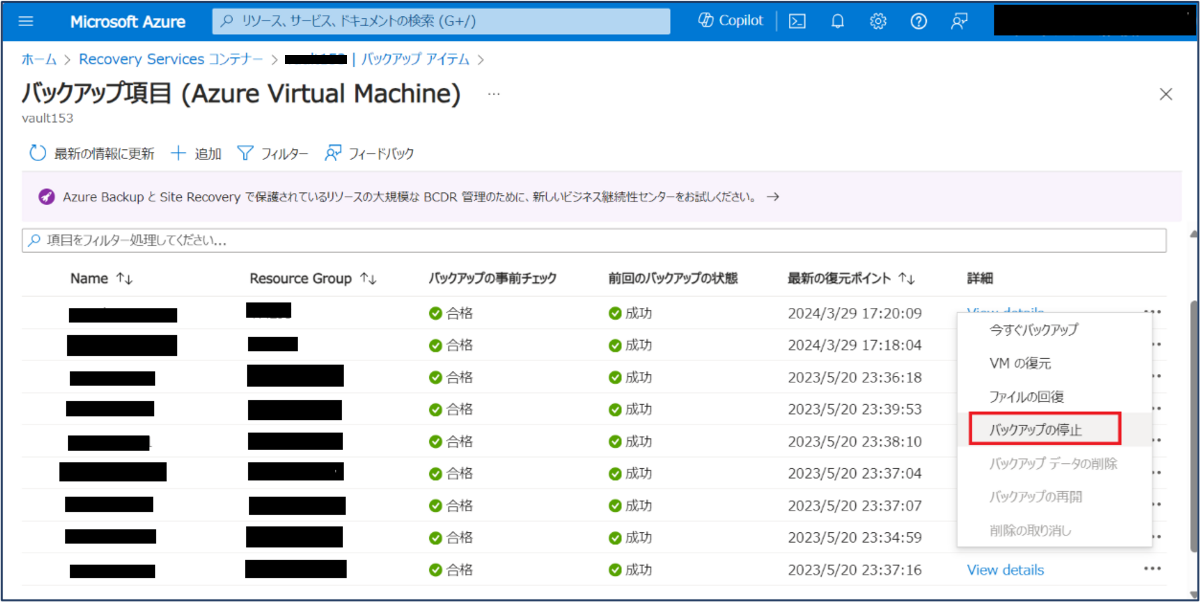
Task: Click the バックアップの事前チェック column header
Action: [x=492, y=279]
